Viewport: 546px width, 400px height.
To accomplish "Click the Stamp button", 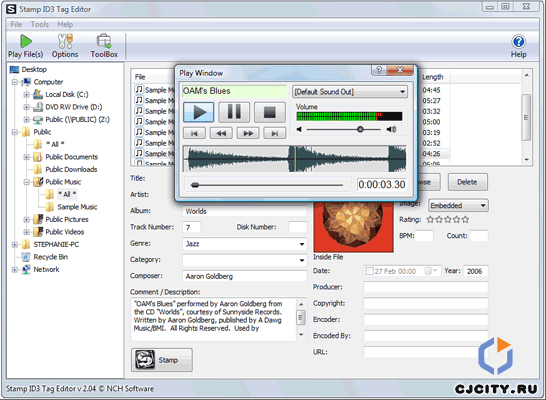I will tap(162, 360).
